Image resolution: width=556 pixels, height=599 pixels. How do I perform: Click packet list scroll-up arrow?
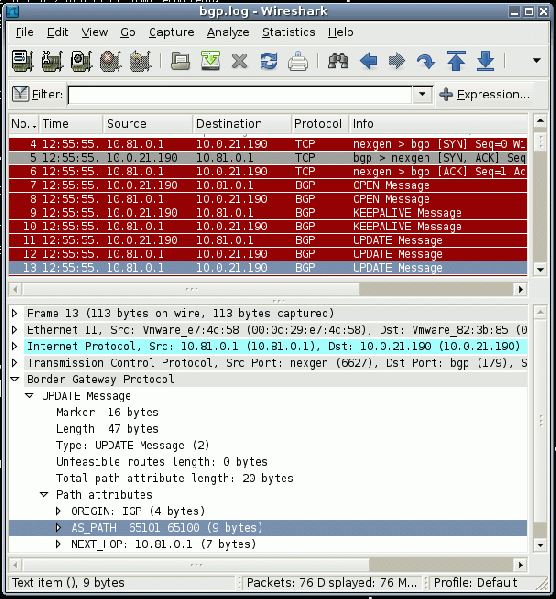coord(540,121)
